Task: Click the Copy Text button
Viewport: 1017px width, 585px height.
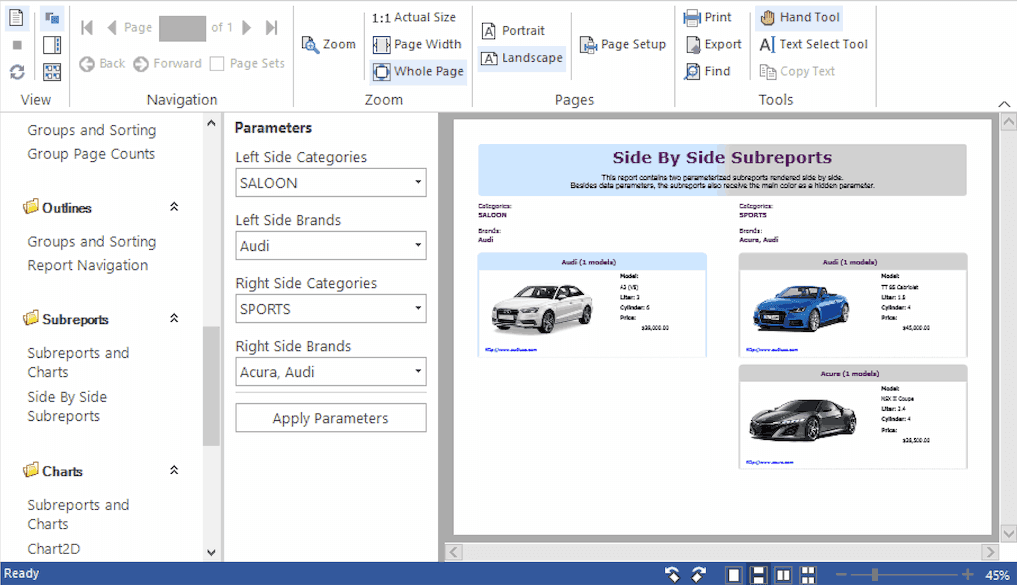Action: [x=797, y=71]
